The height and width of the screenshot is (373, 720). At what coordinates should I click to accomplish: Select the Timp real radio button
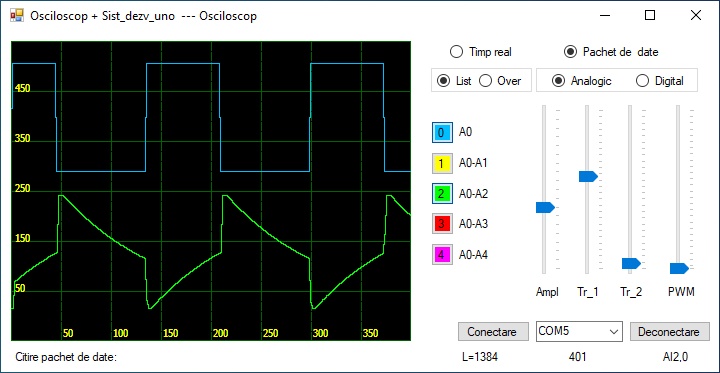click(481, 52)
